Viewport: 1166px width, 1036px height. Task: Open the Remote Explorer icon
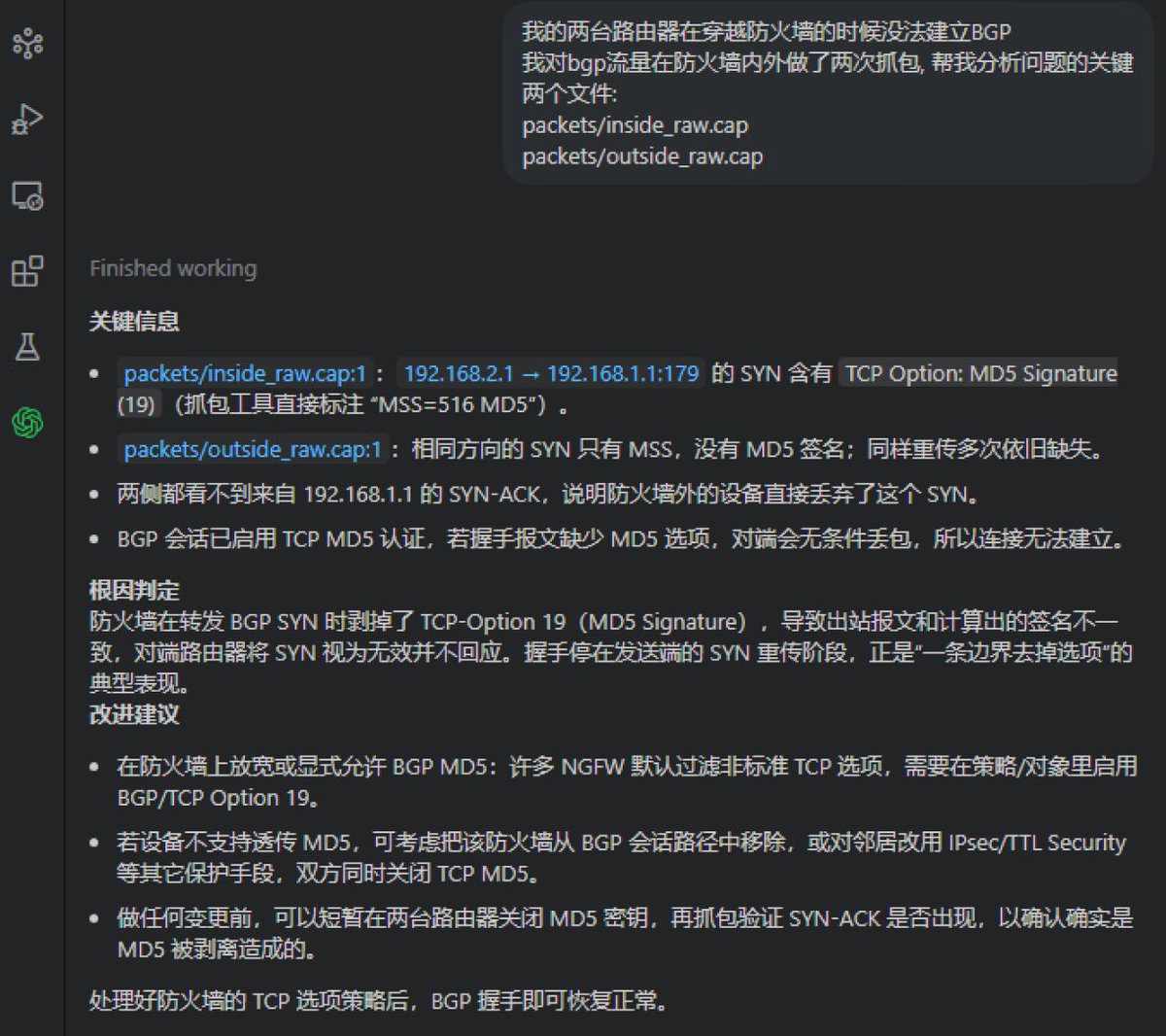coord(27,196)
